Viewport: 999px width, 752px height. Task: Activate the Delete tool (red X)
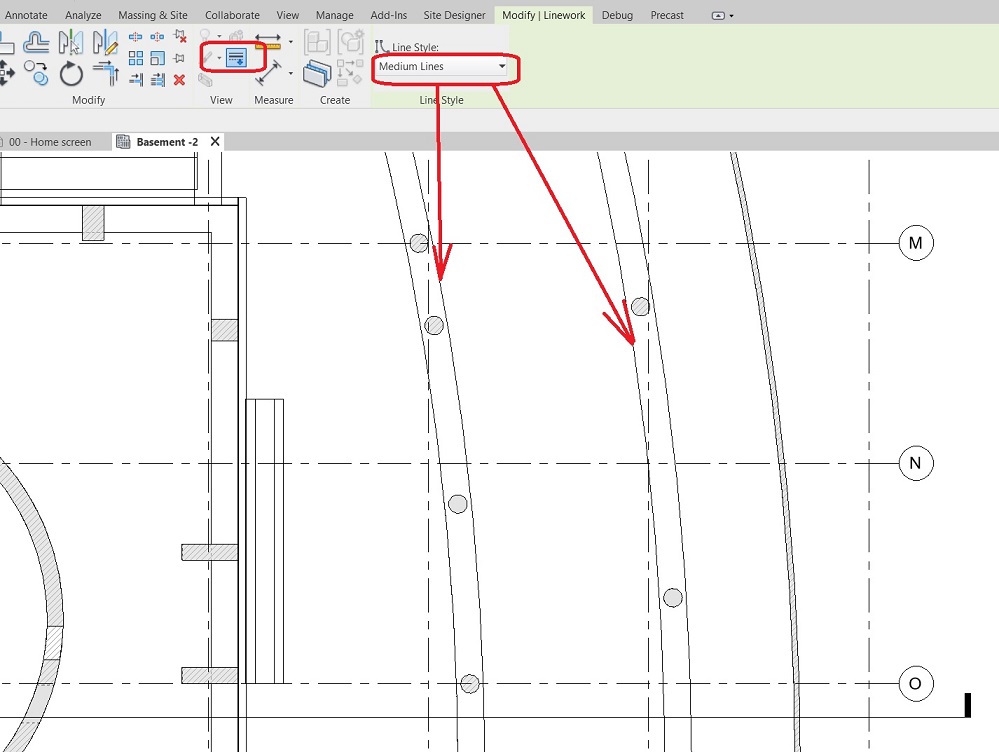179,79
